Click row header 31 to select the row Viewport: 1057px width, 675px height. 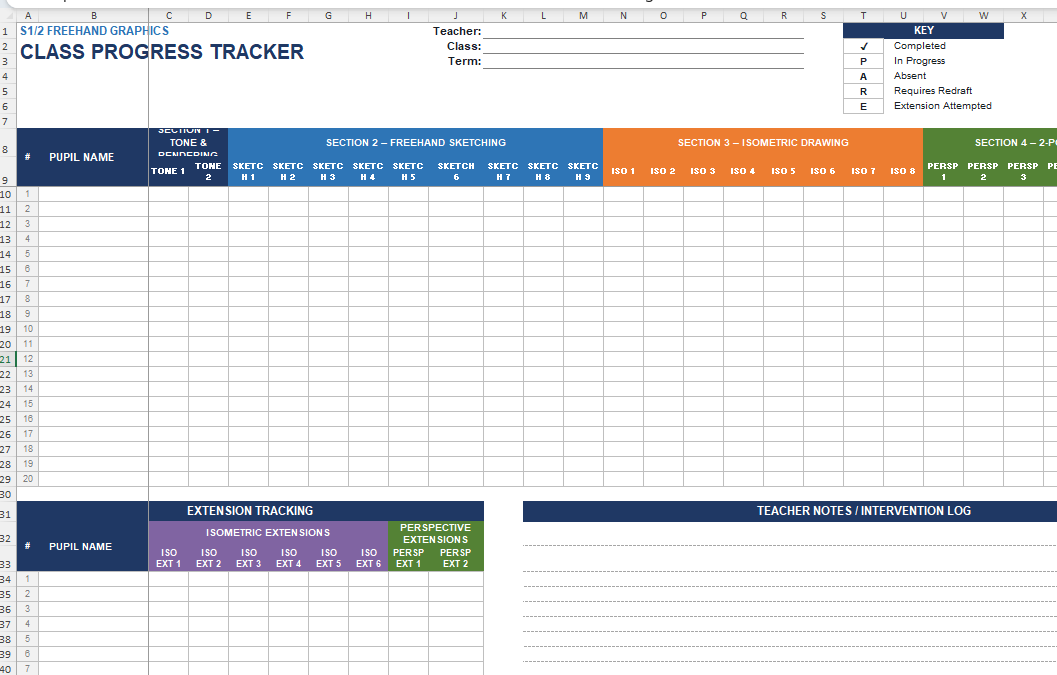6,515
